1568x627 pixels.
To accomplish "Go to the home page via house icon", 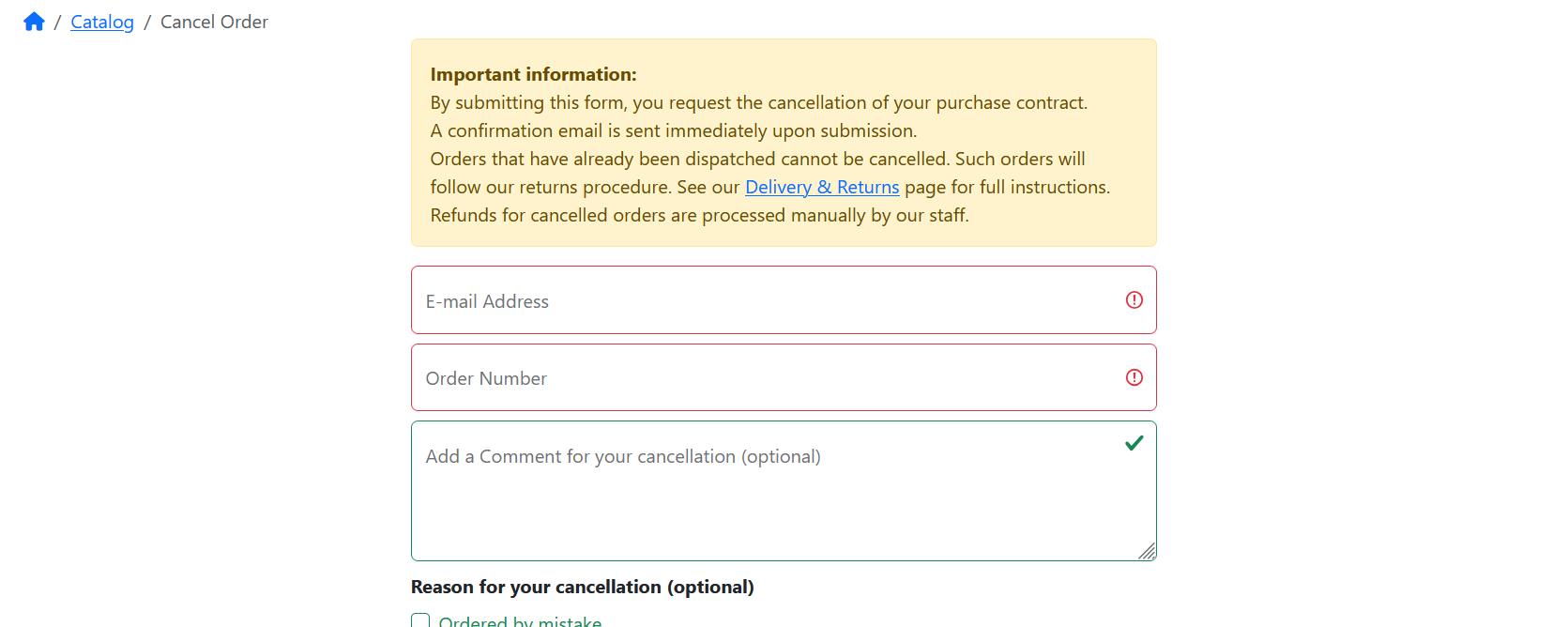I will click(34, 22).
